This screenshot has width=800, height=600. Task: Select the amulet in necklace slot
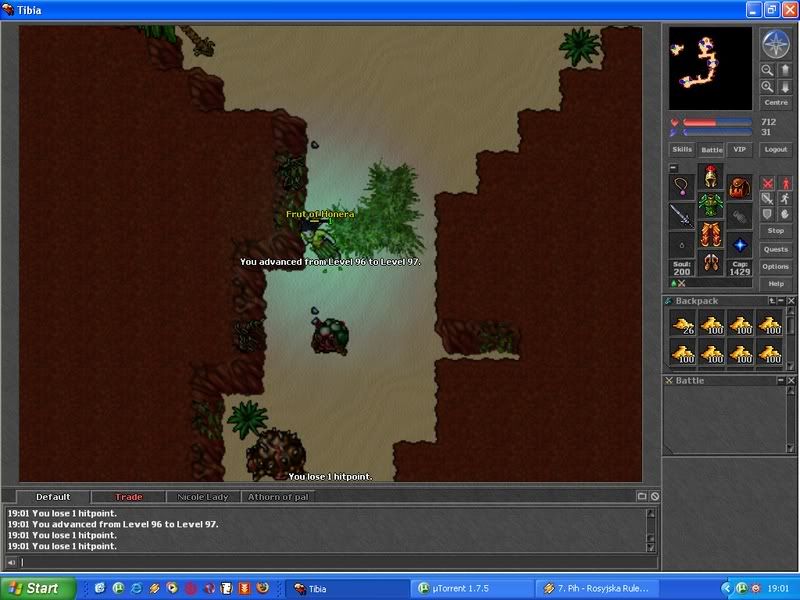(682, 187)
